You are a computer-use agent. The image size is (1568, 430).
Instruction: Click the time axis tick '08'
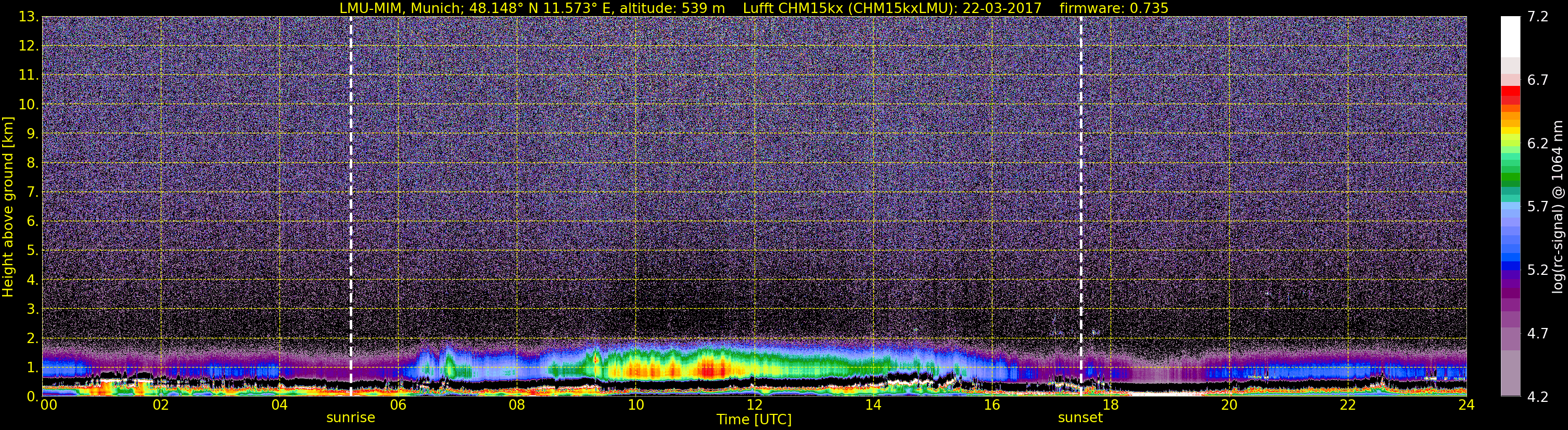tap(517, 406)
